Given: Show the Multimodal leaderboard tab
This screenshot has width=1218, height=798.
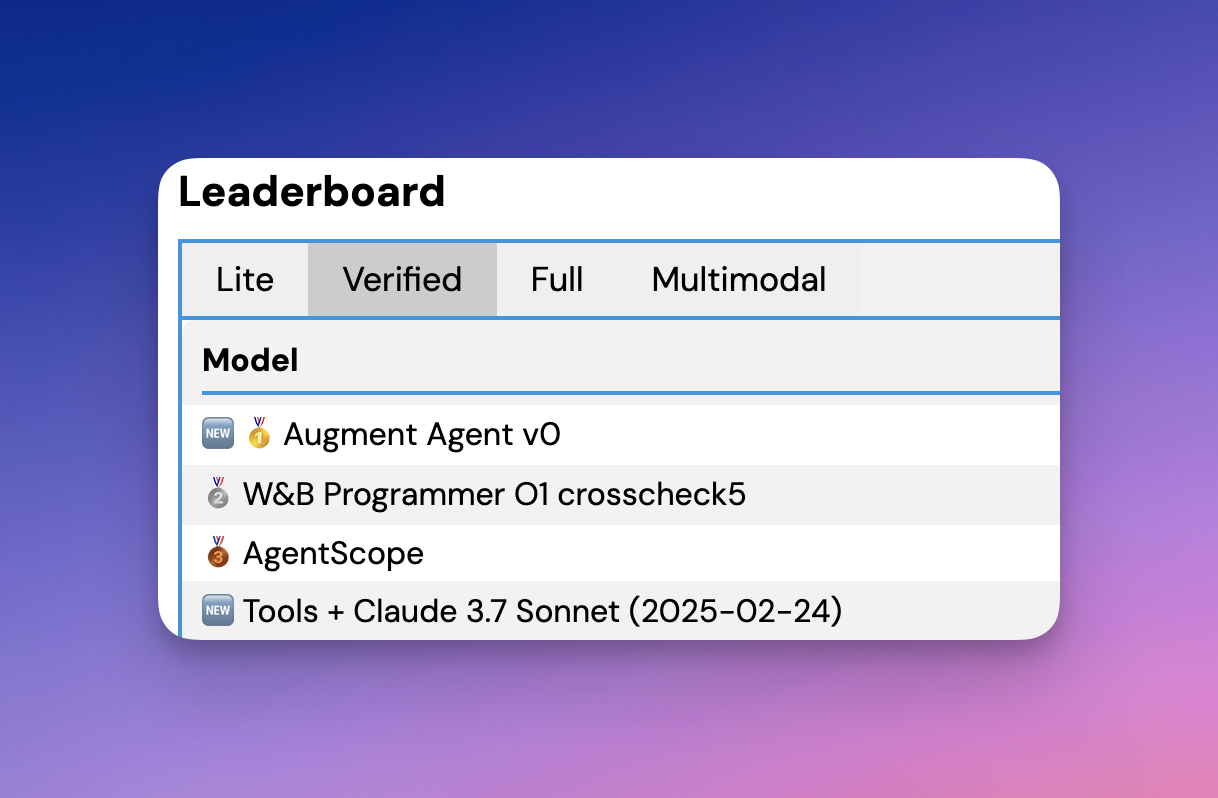Looking at the screenshot, I should (739, 280).
